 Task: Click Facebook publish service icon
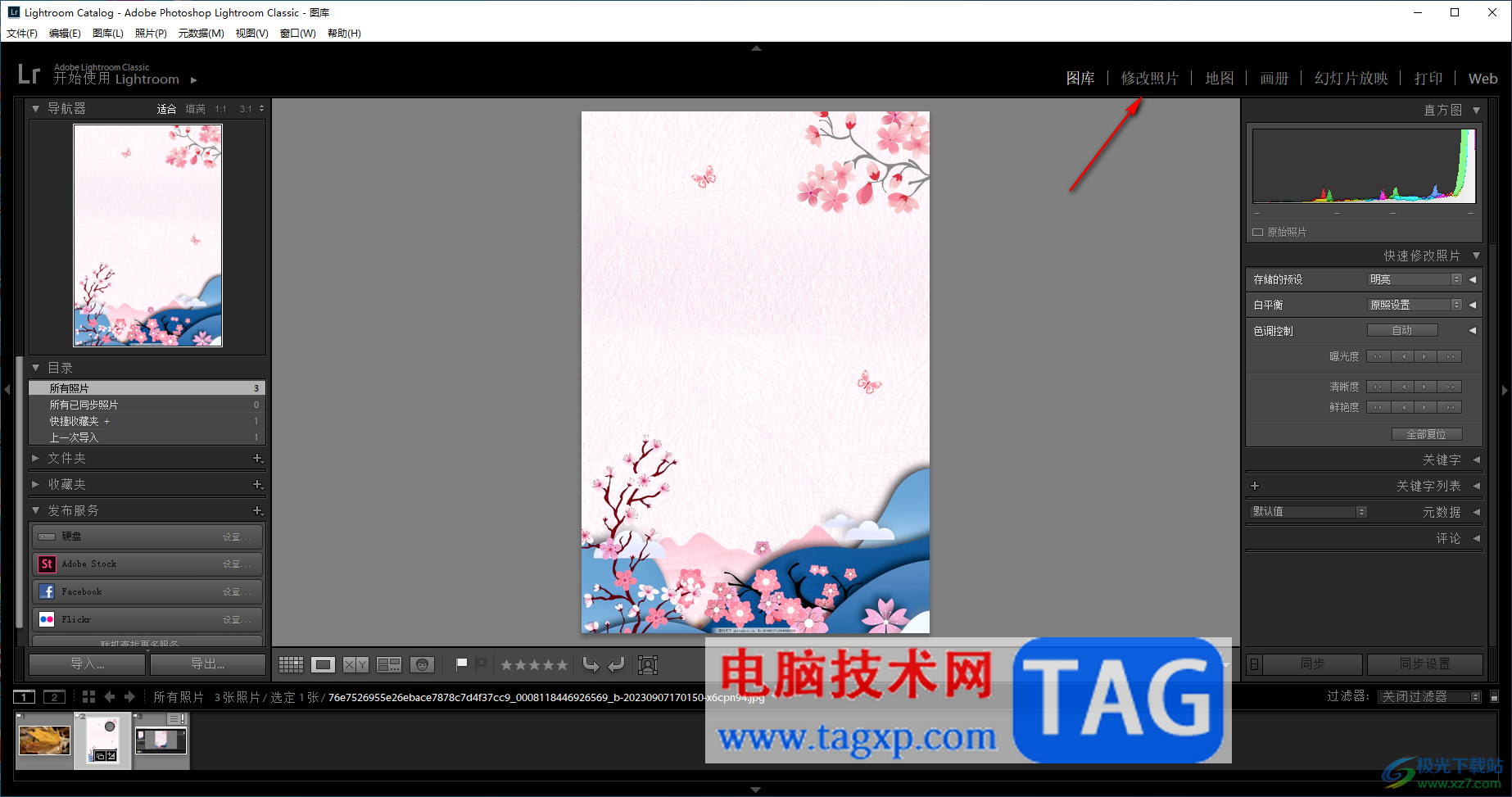(x=47, y=591)
